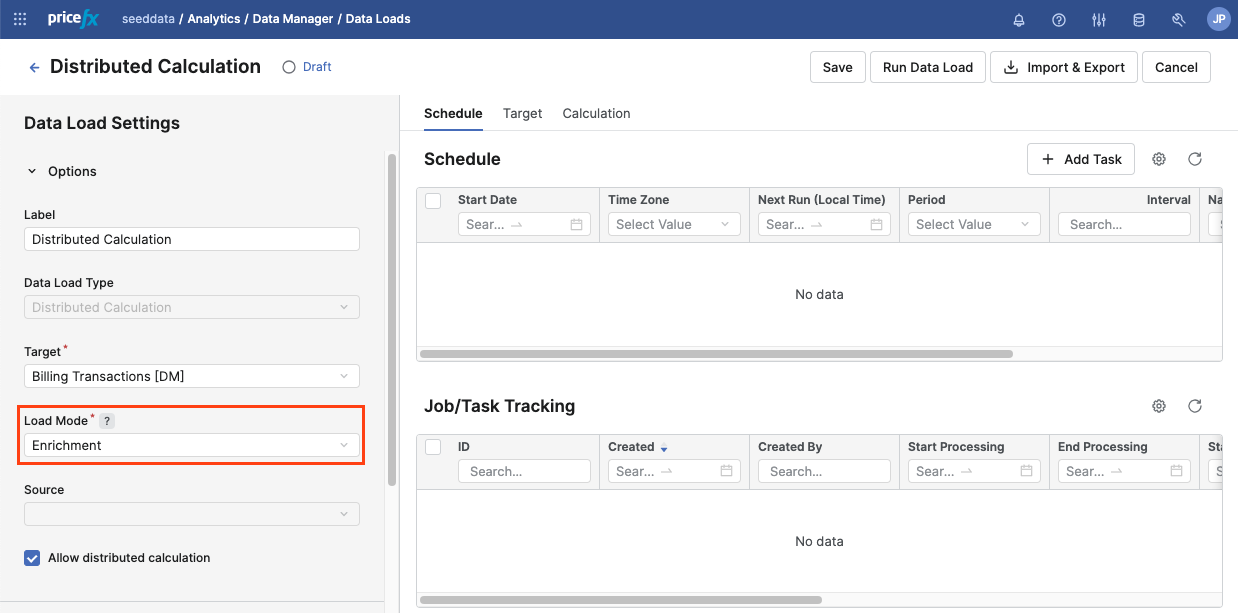Click the back arrow beside Distributed Calculation
The width and height of the screenshot is (1238, 613).
pyautogui.click(x=34, y=67)
